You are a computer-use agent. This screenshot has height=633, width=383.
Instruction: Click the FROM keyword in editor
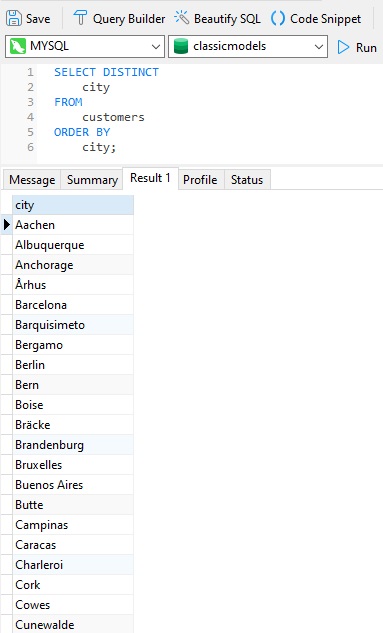[x=68, y=102]
